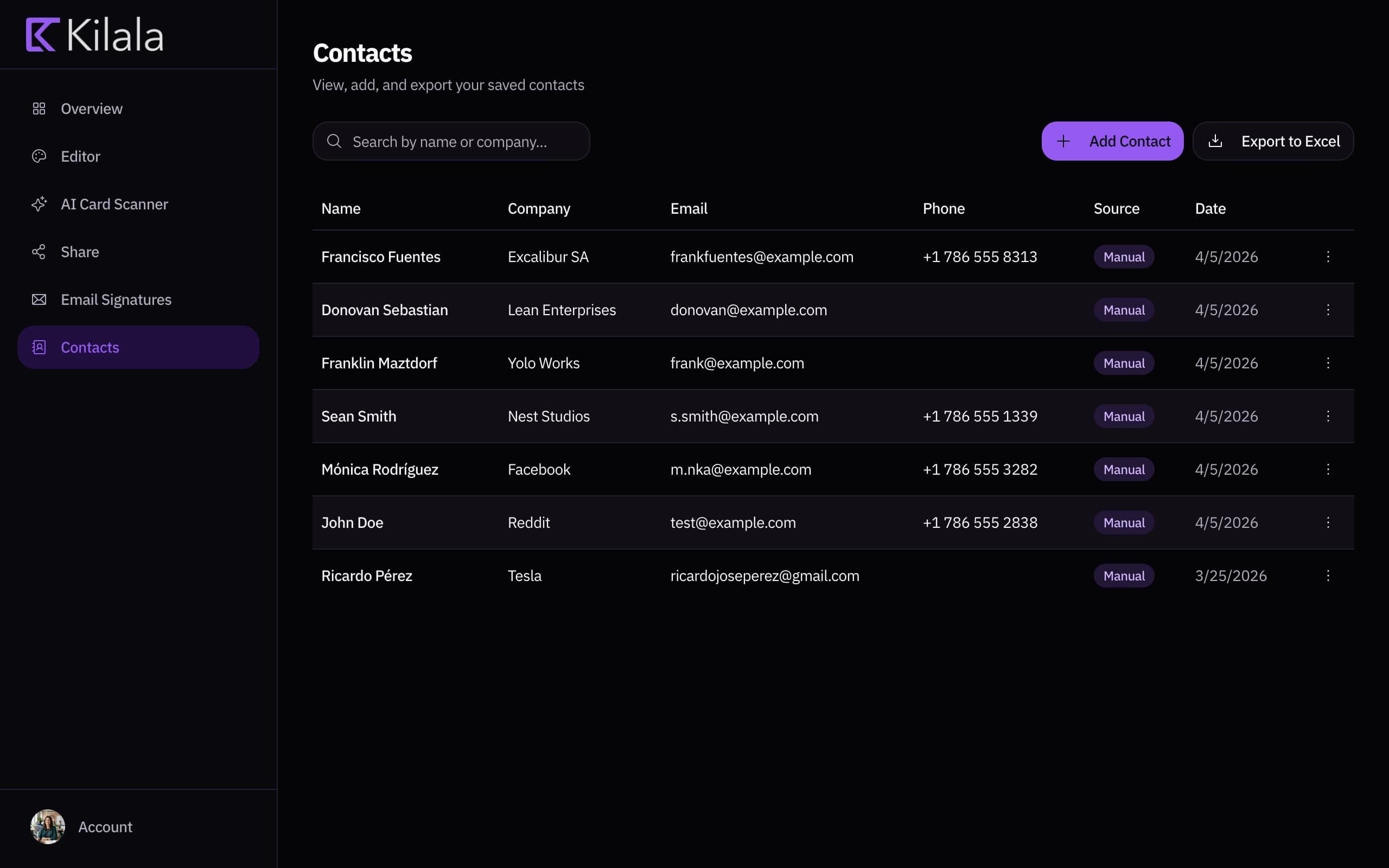The height and width of the screenshot is (868, 1389).
Task: Select the Email Signatures envelope icon
Action: coord(39,299)
